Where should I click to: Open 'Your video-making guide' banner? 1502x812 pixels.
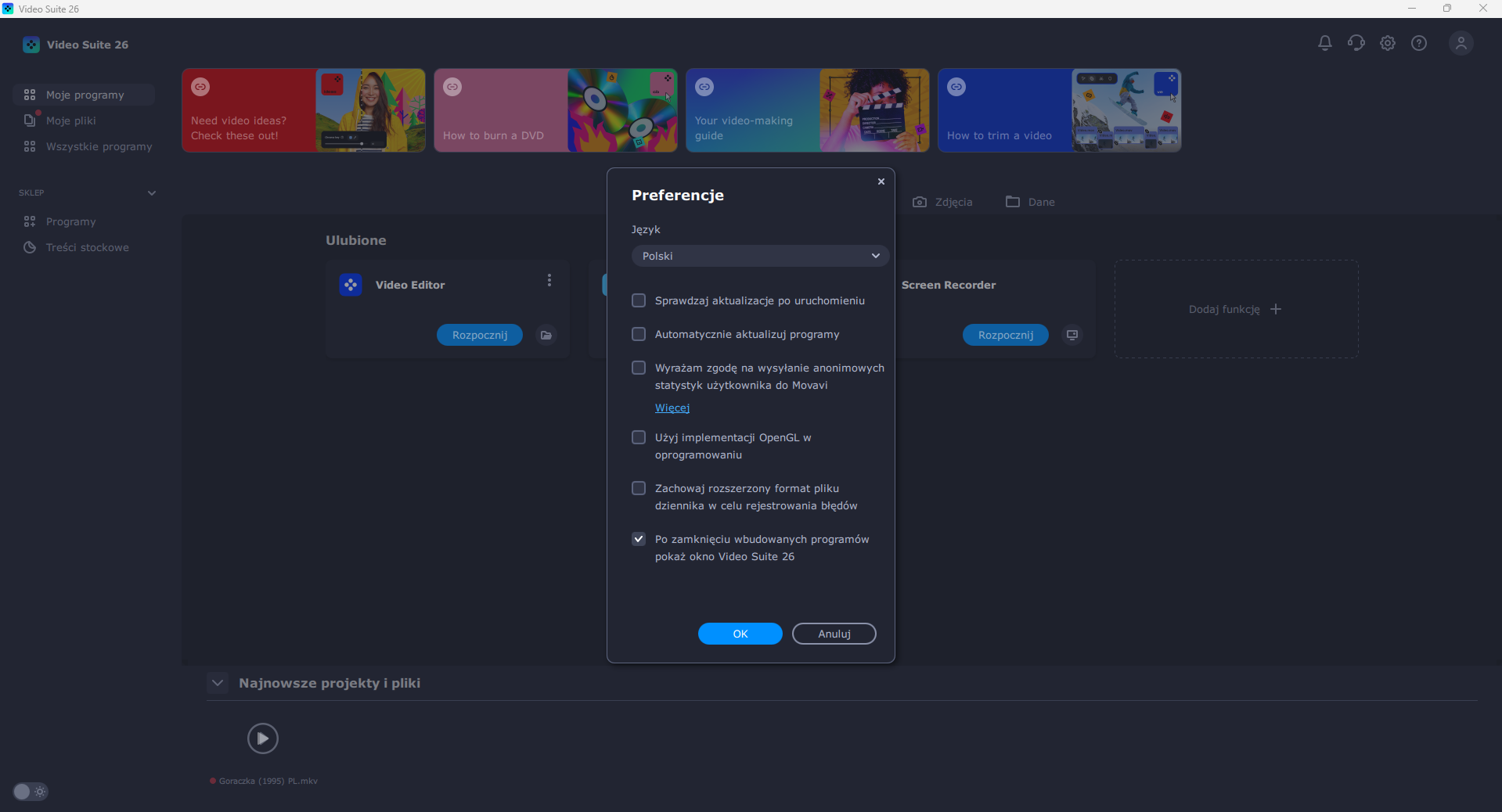pyautogui.click(x=808, y=110)
